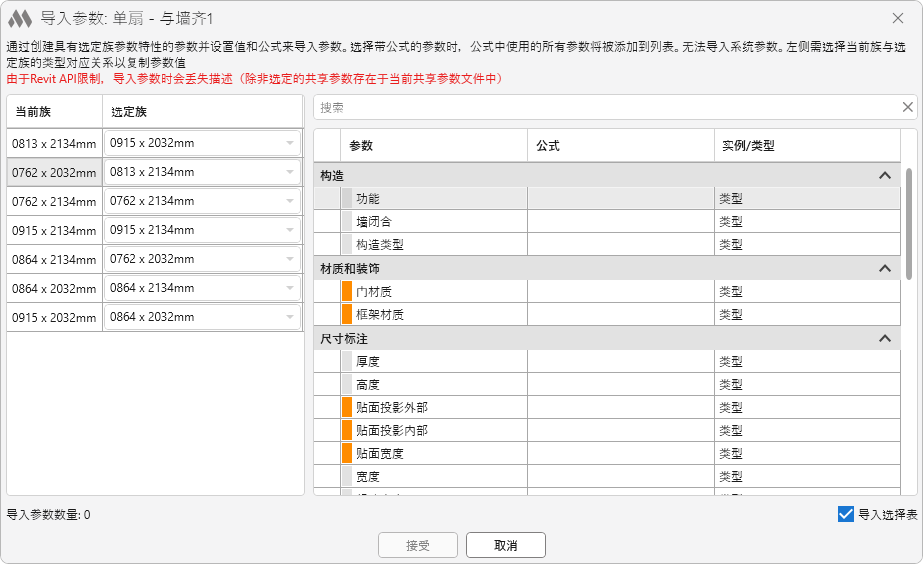Collapse the 材质和装饰 group
923x564 pixels.
pyautogui.click(x=884, y=269)
